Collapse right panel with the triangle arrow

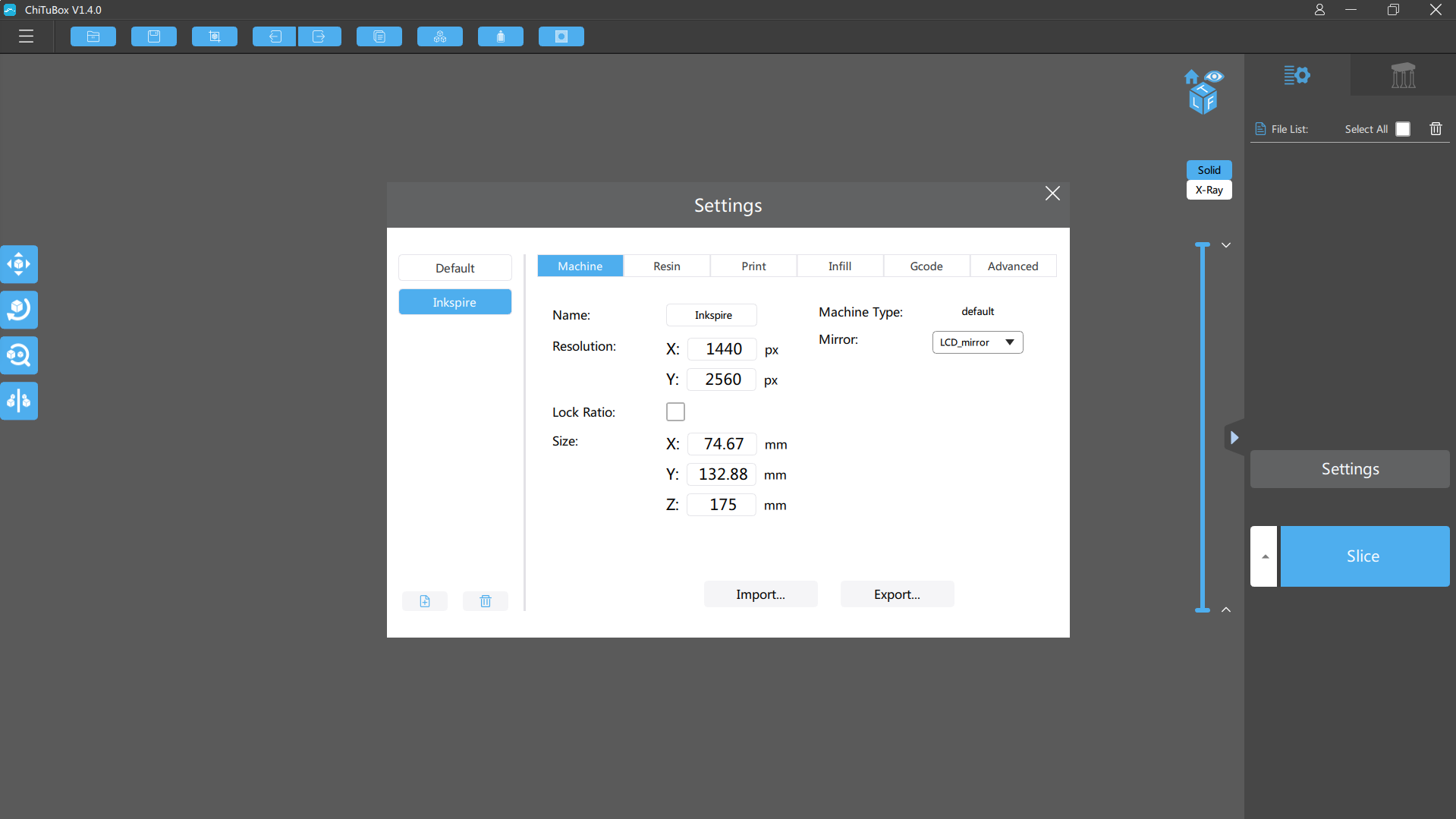click(x=1234, y=437)
